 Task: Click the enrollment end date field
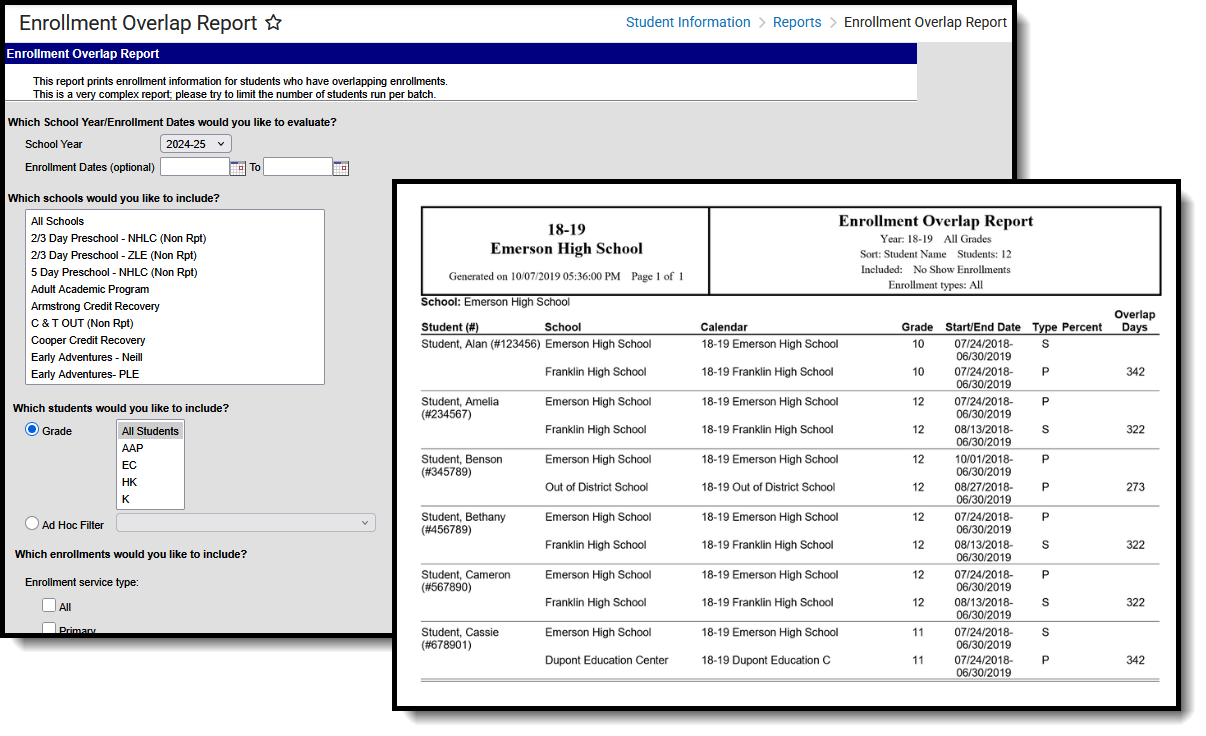298,167
